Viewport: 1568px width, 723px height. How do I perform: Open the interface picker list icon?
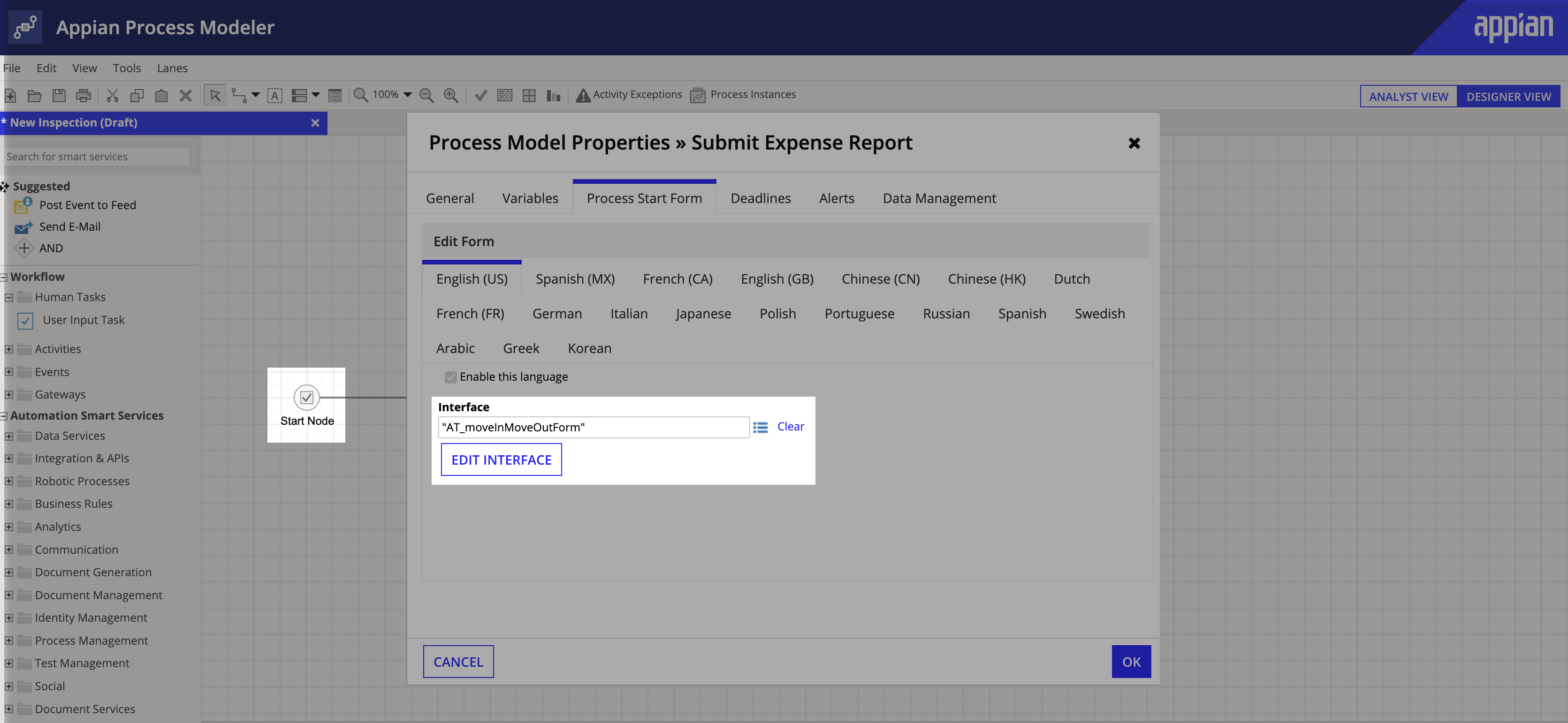(x=760, y=428)
